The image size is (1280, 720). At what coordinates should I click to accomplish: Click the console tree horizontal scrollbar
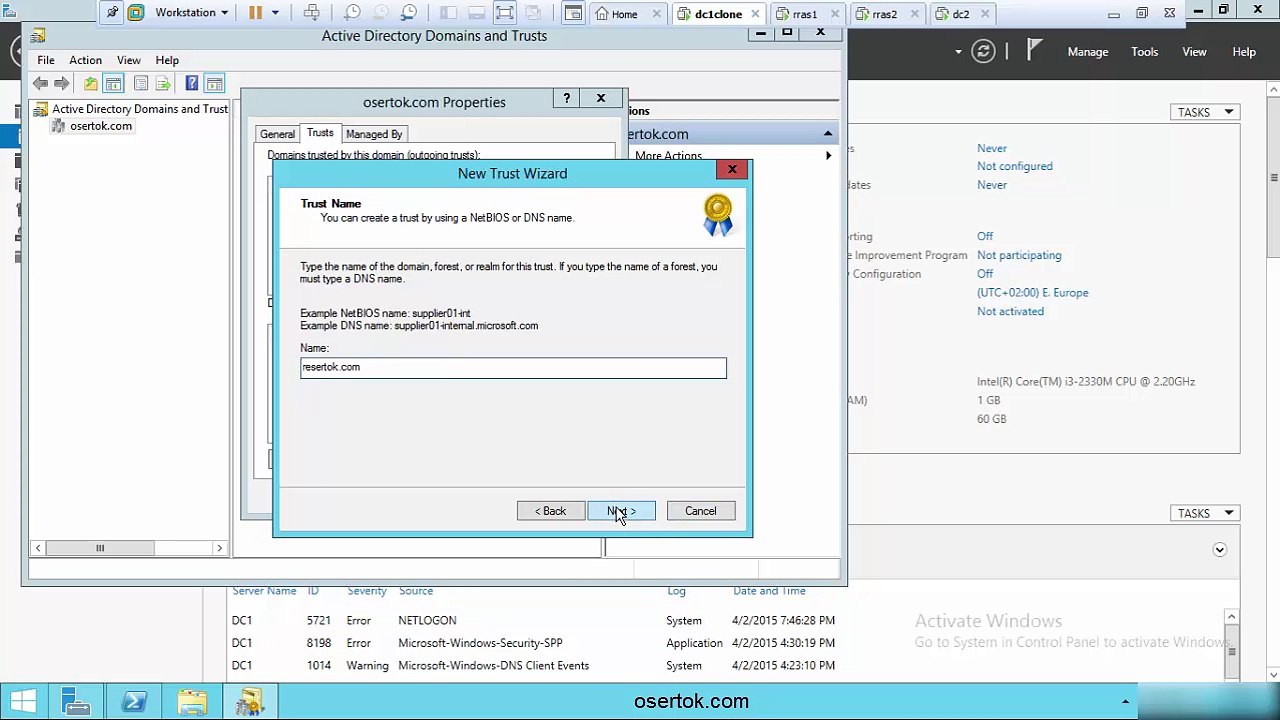(129, 548)
